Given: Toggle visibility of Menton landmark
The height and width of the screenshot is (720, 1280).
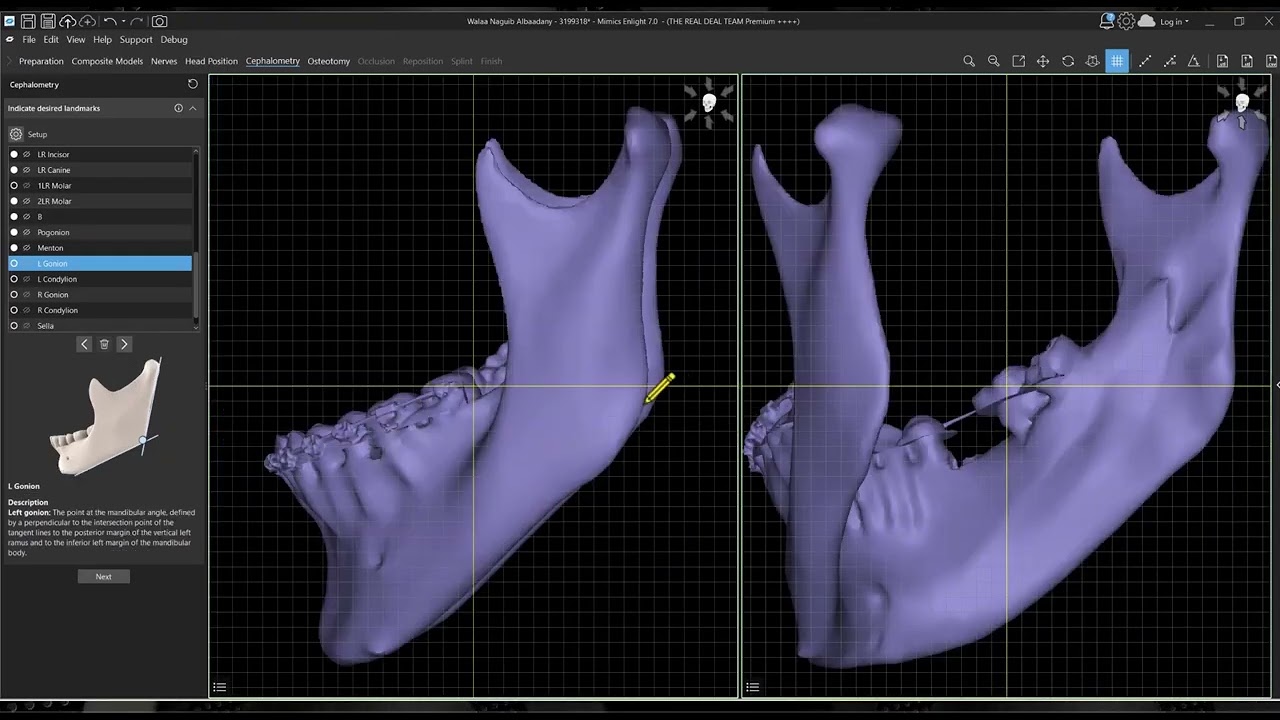Looking at the screenshot, I should [27, 248].
